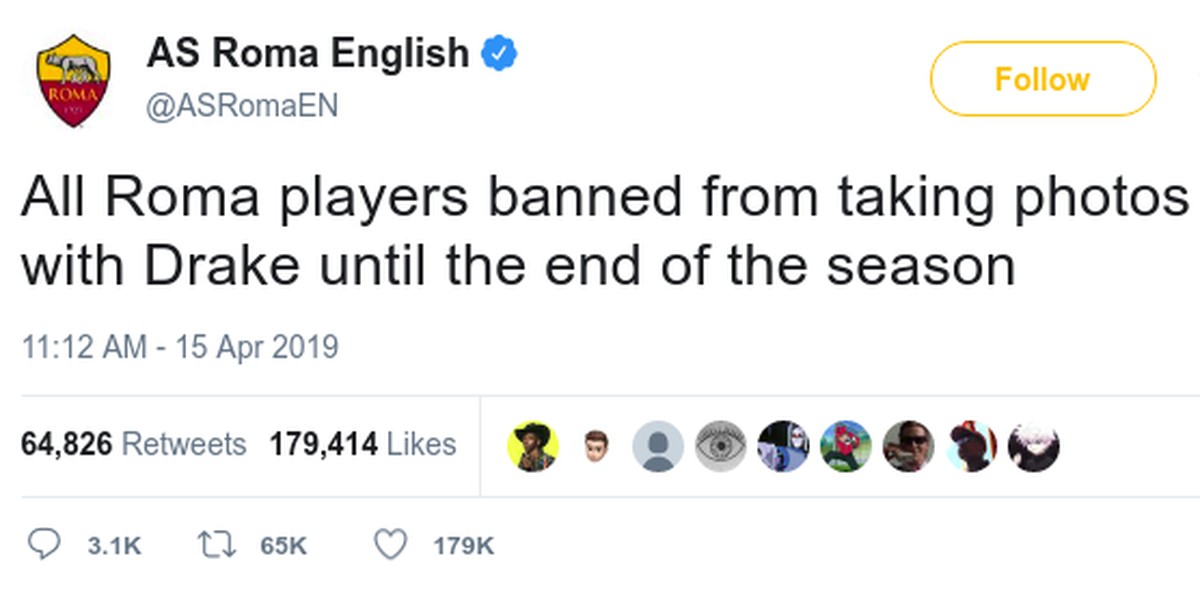The image size is (1200, 606).
Task: Open the white-haired anime character avatar
Action: (1033, 446)
